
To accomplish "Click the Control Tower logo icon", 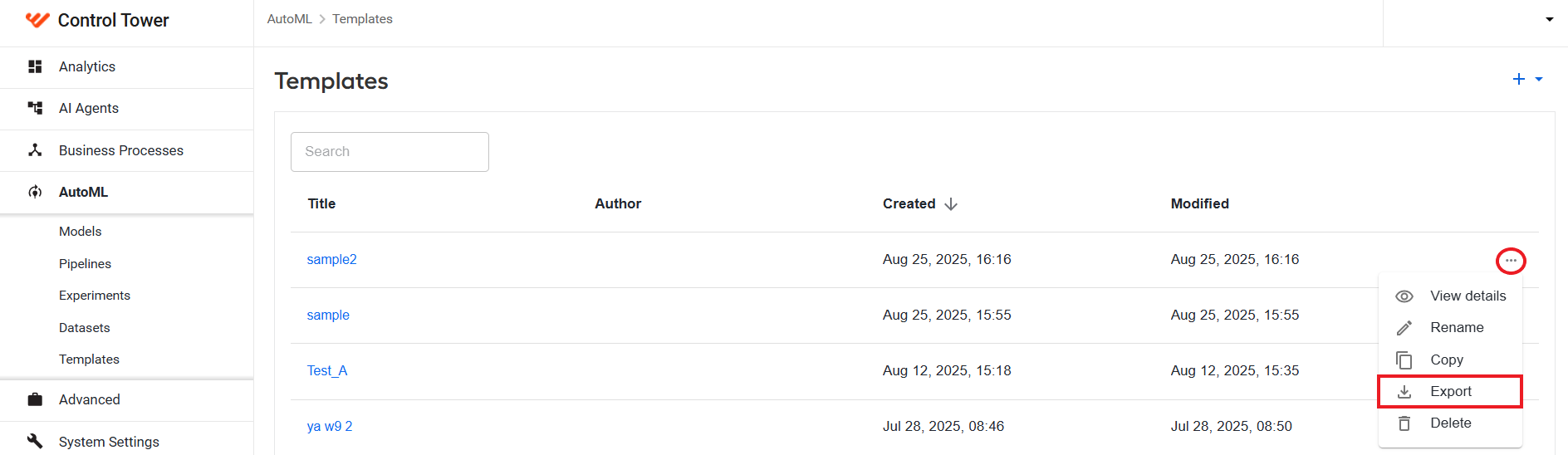I will click(37, 20).
